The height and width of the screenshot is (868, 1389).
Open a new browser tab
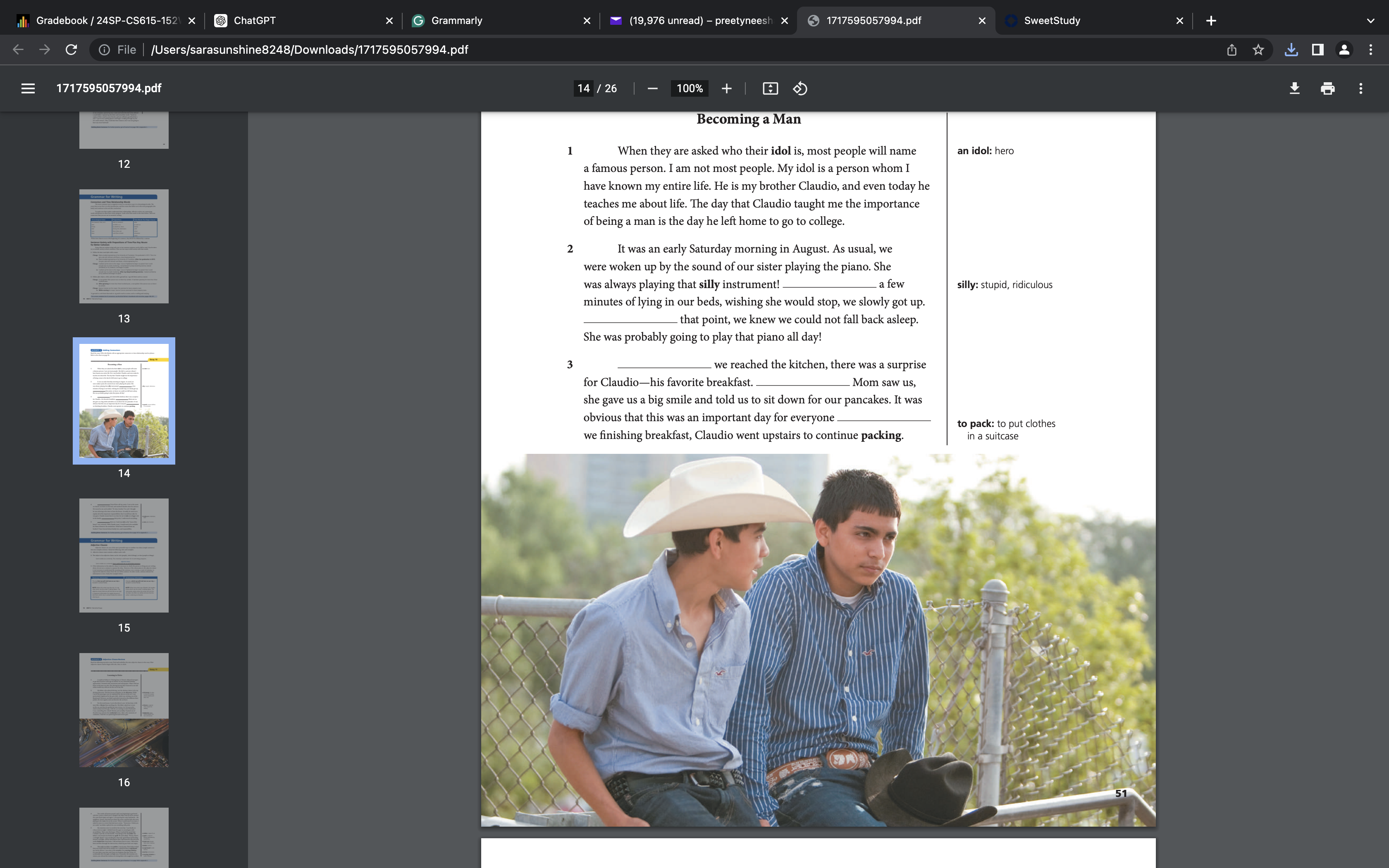1211,21
